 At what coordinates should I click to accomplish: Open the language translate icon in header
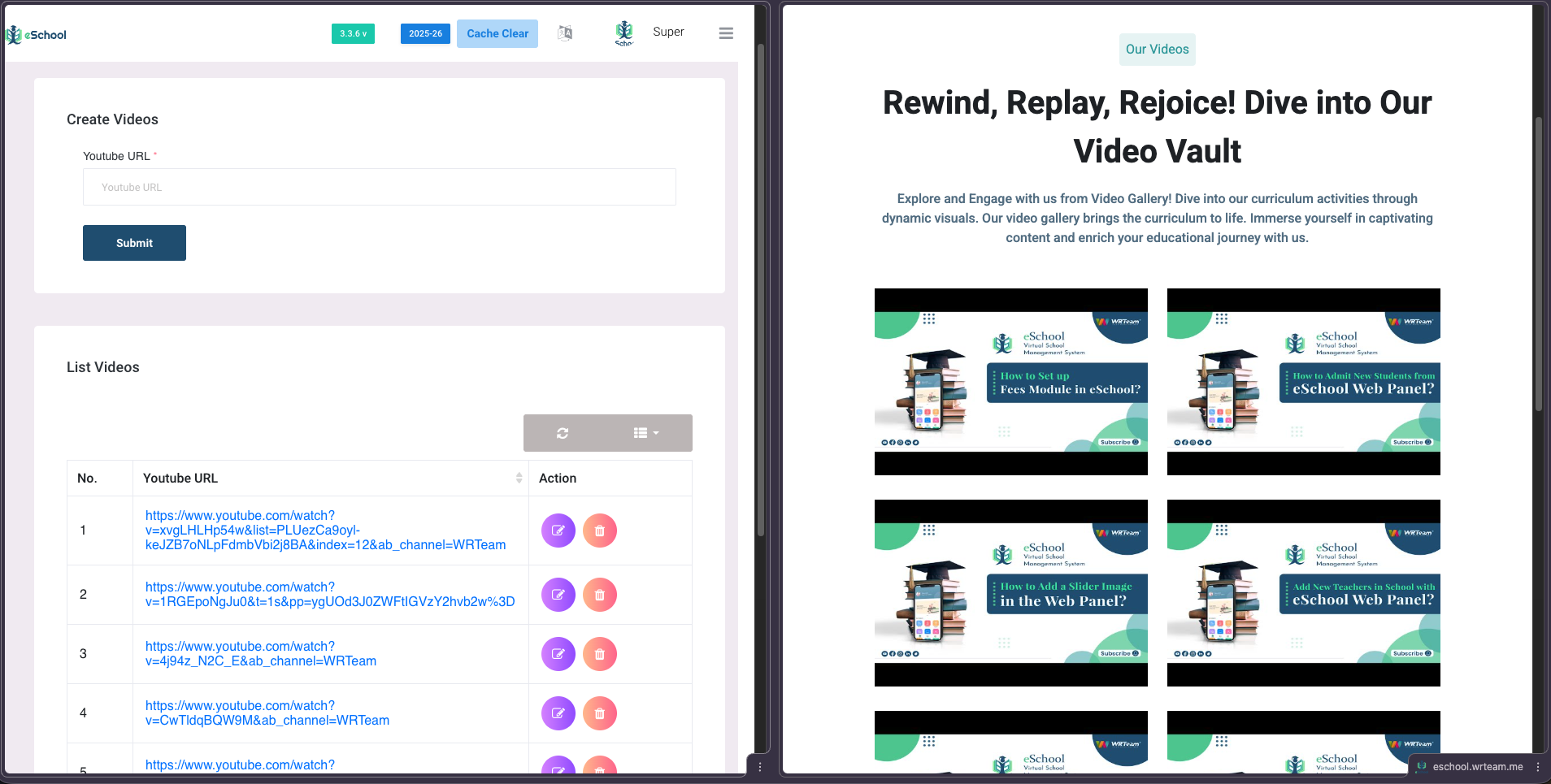coord(565,33)
